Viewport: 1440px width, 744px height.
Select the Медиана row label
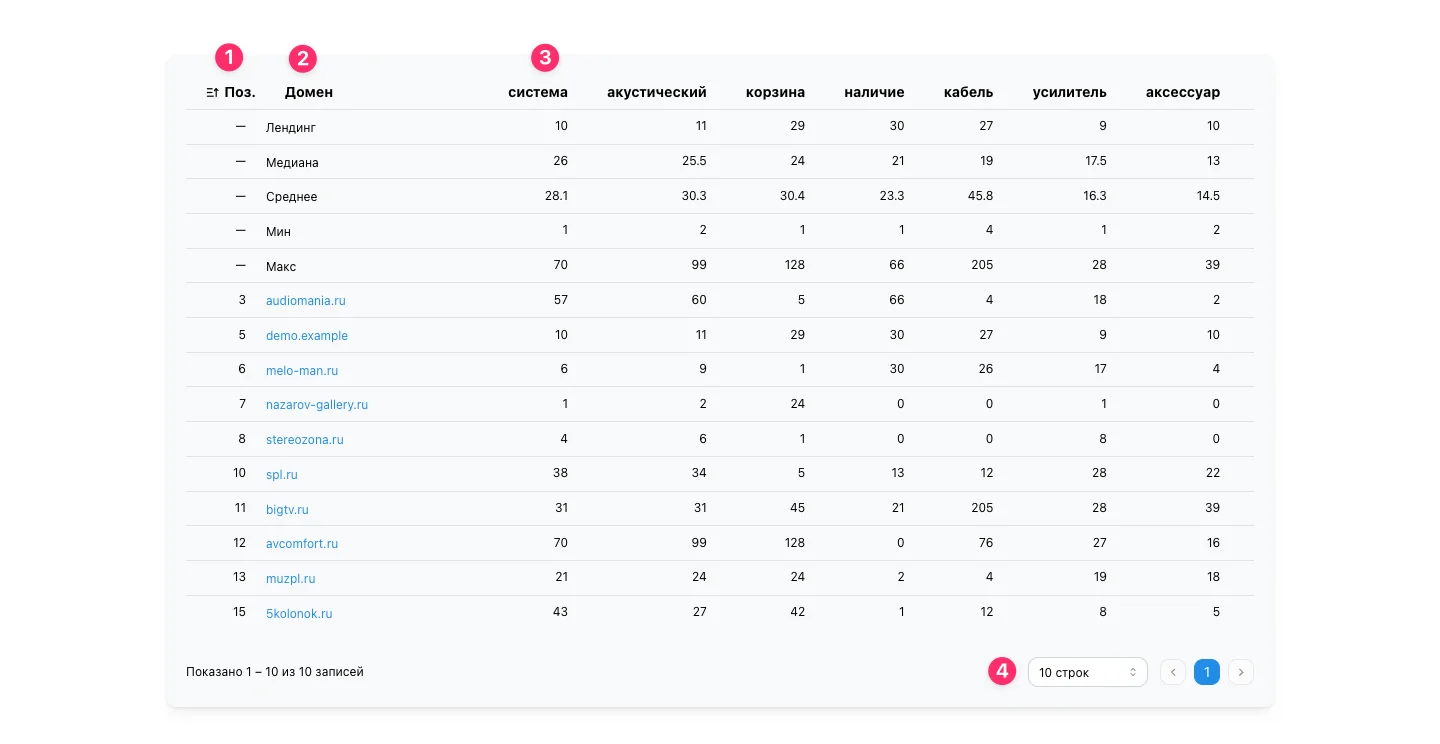pyautogui.click(x=292, y=162)
